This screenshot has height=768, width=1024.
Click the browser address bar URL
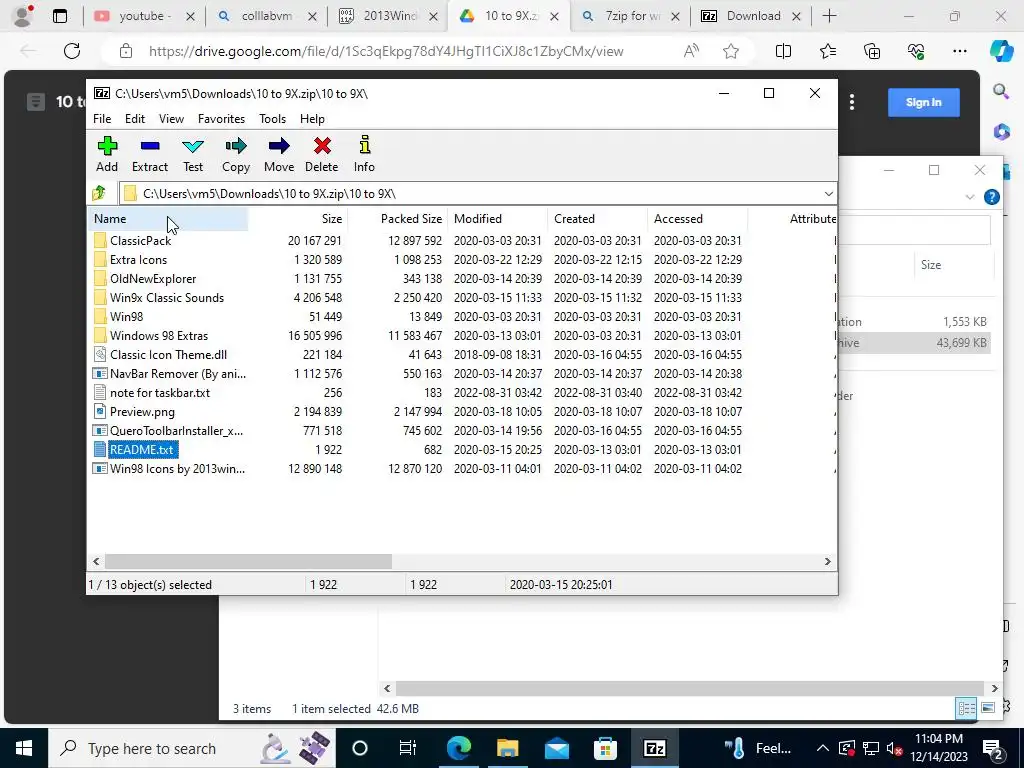(386, 51)
